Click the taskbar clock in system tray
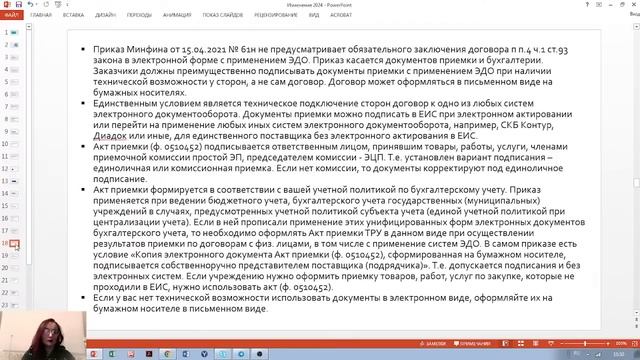 [619, 354]
